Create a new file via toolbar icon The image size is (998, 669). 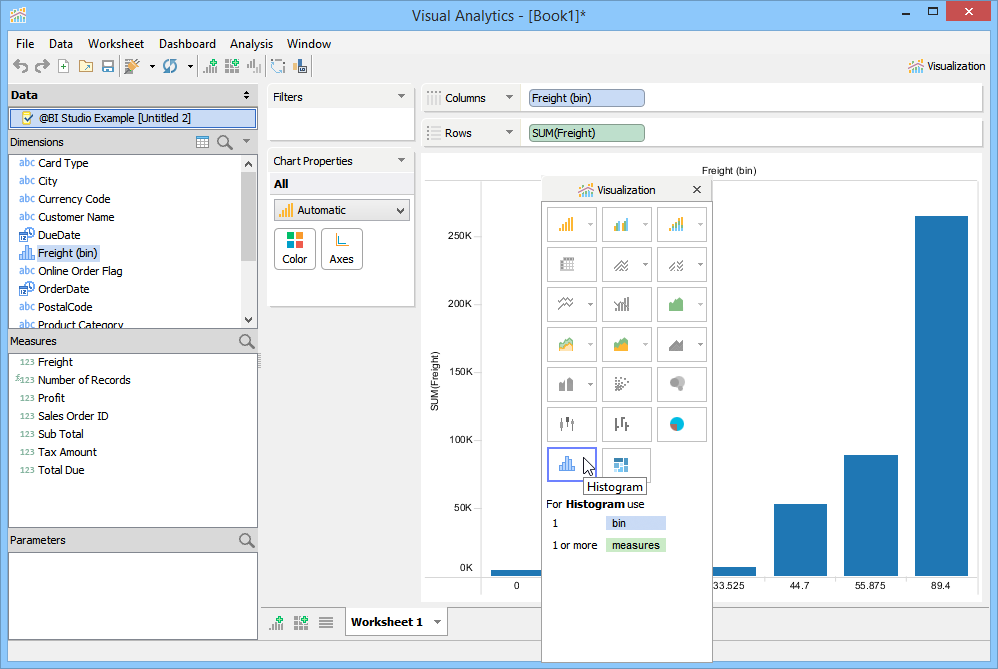pyautogui.click(x=64, y=66)
